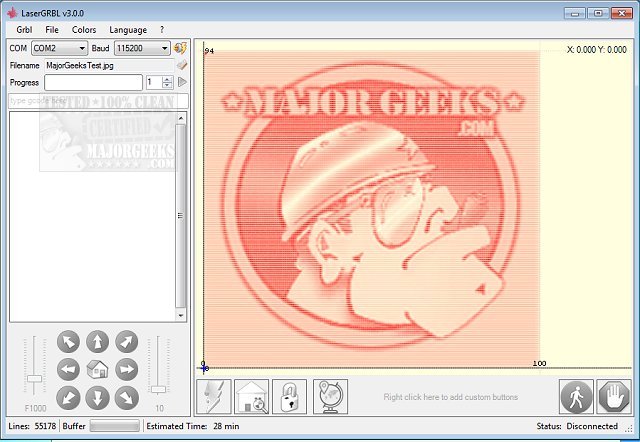
Task: Click the console scrollbar down arrow
Action: (x=181, y=315)
